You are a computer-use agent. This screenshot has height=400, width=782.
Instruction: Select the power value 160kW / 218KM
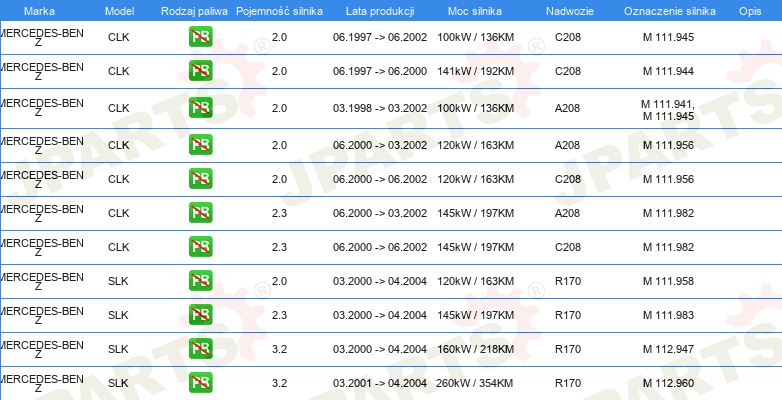pyautogui.click(x=475, y=349)
